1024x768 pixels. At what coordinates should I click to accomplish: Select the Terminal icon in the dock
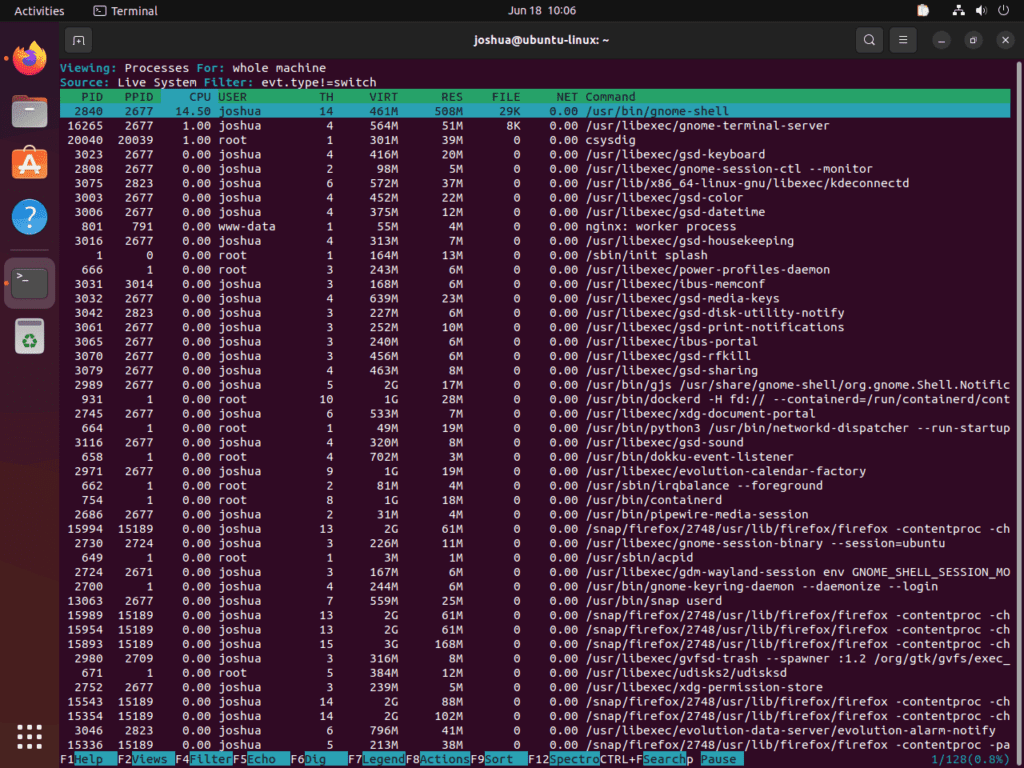click(x=29, y=283)
